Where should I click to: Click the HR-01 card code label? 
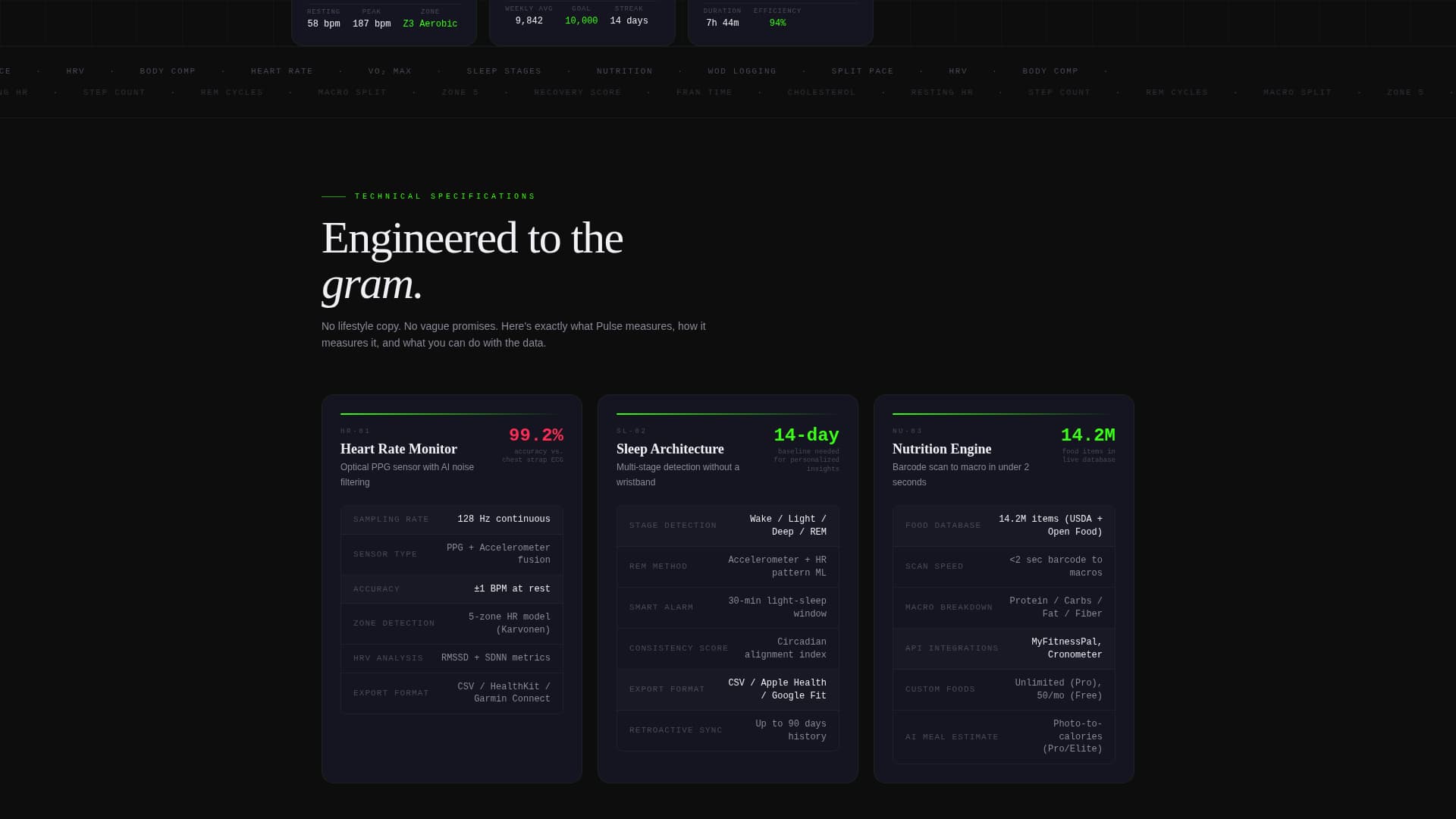[356, 431]
